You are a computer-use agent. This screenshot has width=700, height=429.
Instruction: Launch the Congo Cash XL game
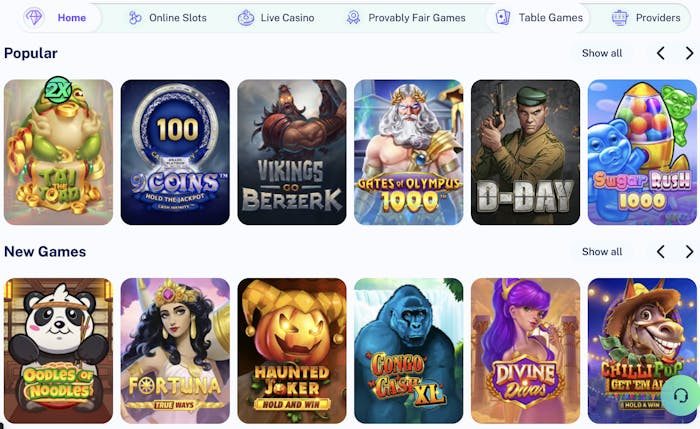tap(408, 351)
